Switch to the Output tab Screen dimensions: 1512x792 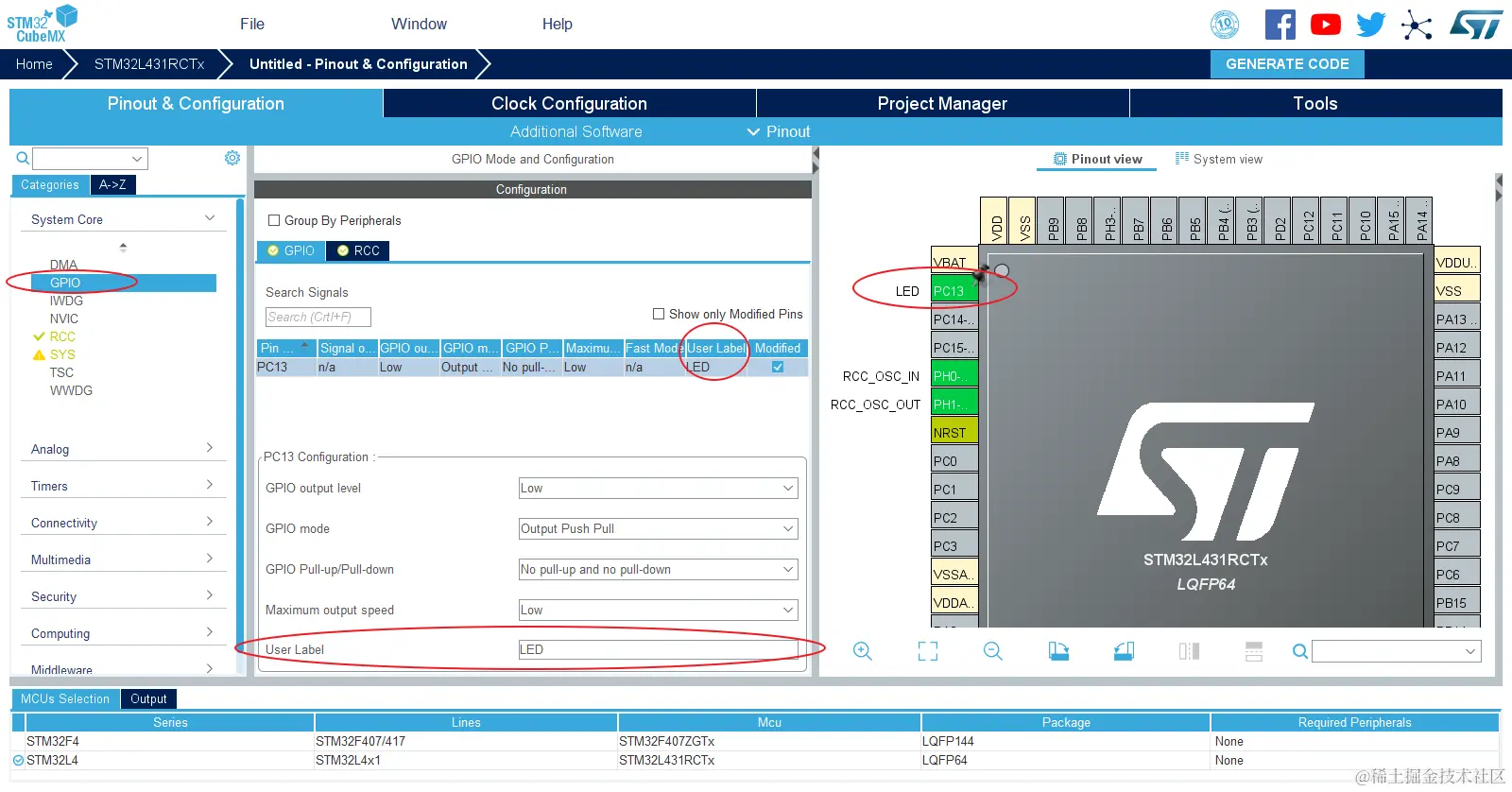coord(148,698)
